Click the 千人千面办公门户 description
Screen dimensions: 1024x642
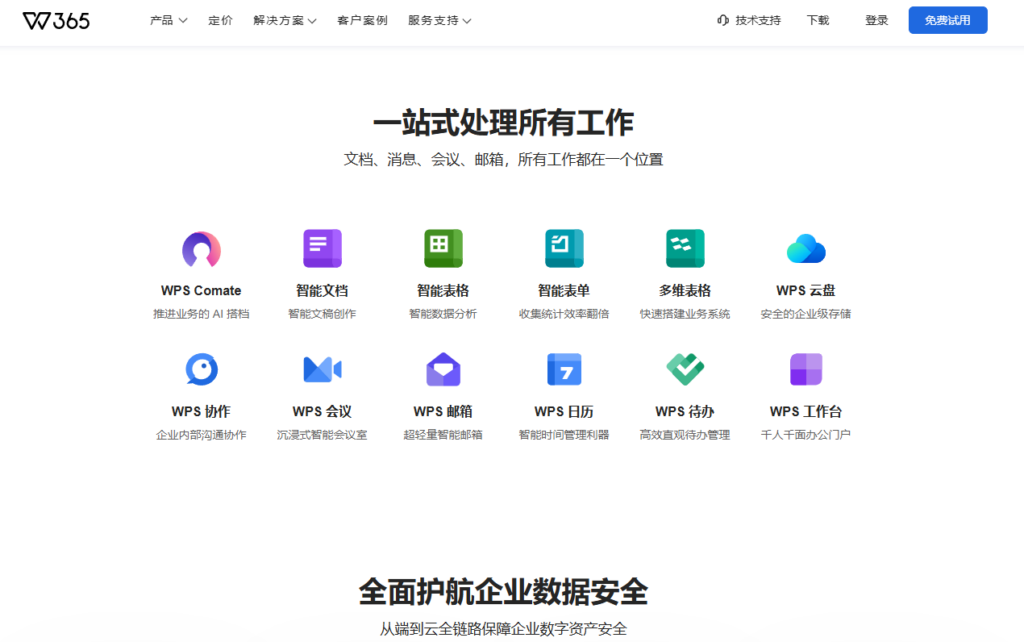click(x=806, y=435)
